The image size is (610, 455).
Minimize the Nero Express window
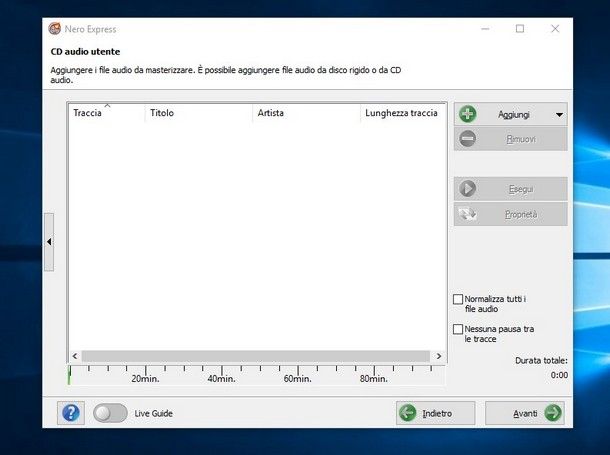[x=485, y=29]
